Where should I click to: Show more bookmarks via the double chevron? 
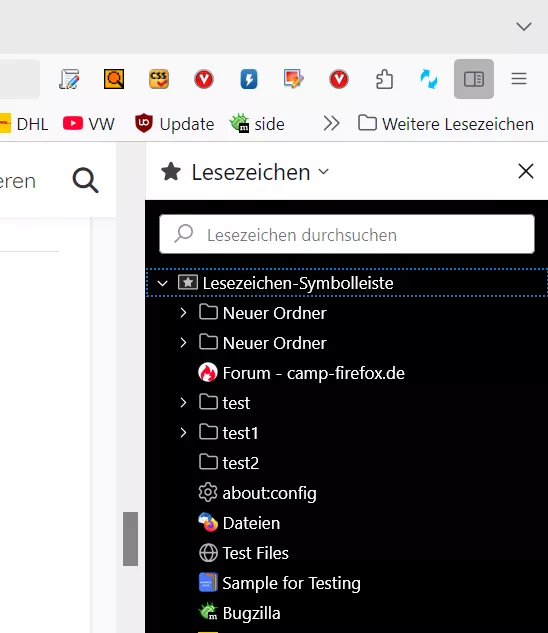click(x=331, y=124)
